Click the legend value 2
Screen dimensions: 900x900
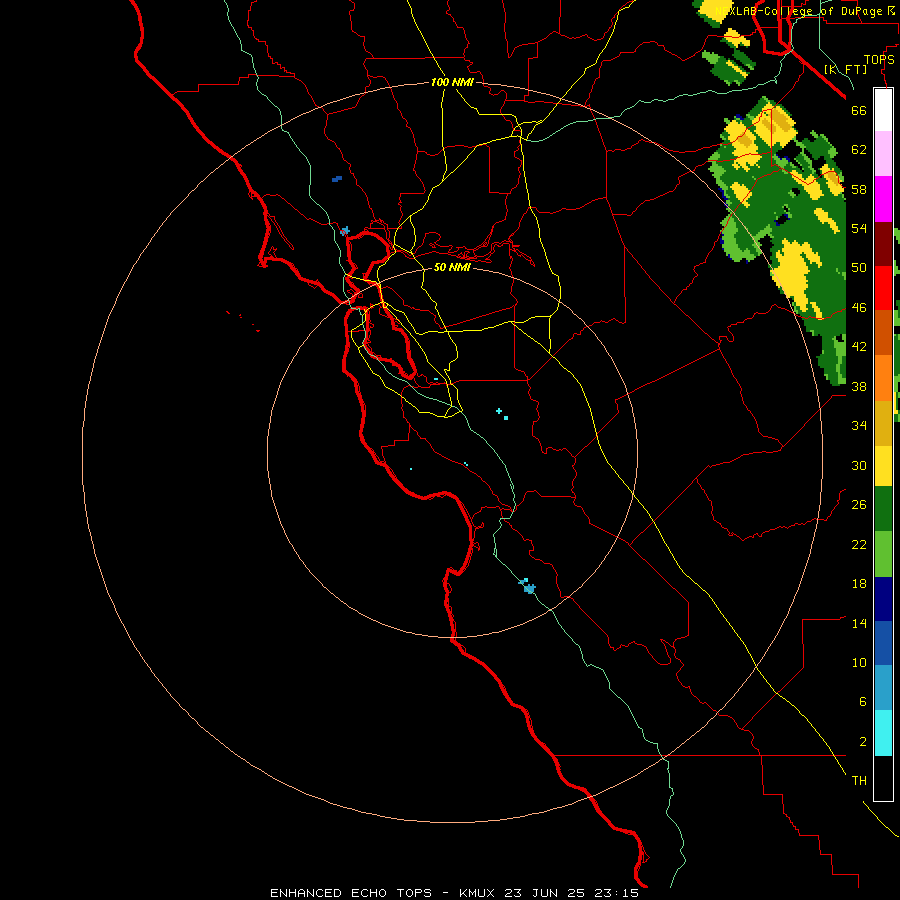click(x=862, y=742)
